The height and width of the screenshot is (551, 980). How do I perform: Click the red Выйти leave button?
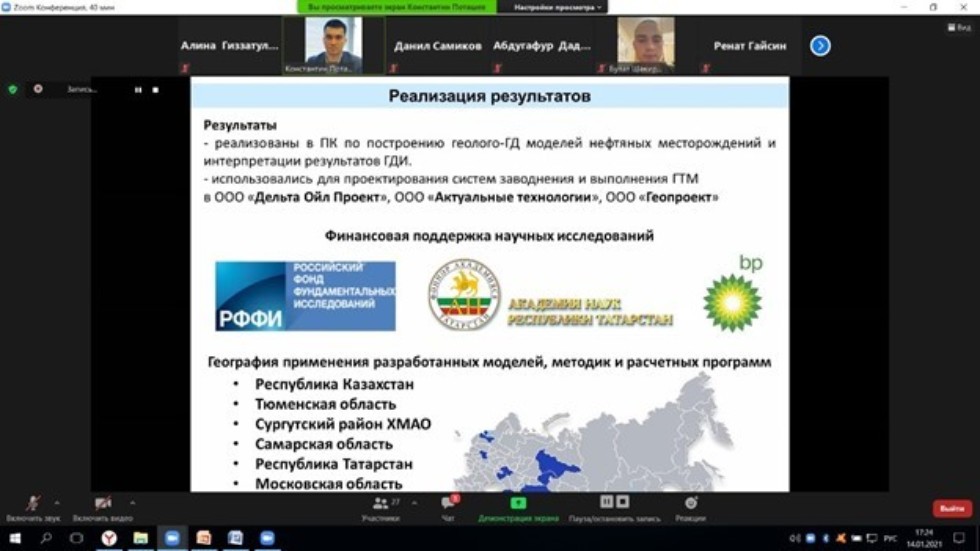pos(951,509)
